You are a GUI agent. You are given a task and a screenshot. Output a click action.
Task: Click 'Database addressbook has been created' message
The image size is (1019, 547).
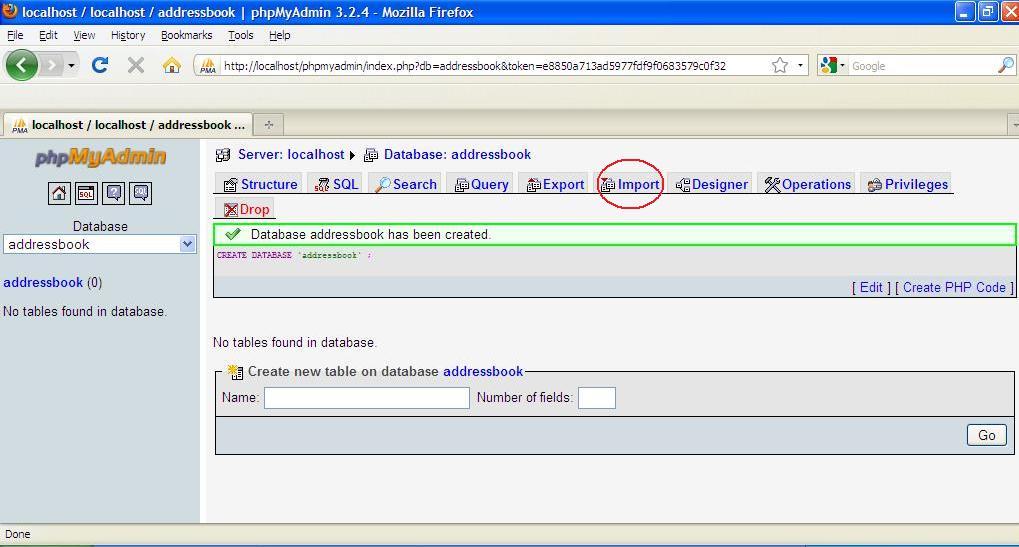click(x=370, y=235)
